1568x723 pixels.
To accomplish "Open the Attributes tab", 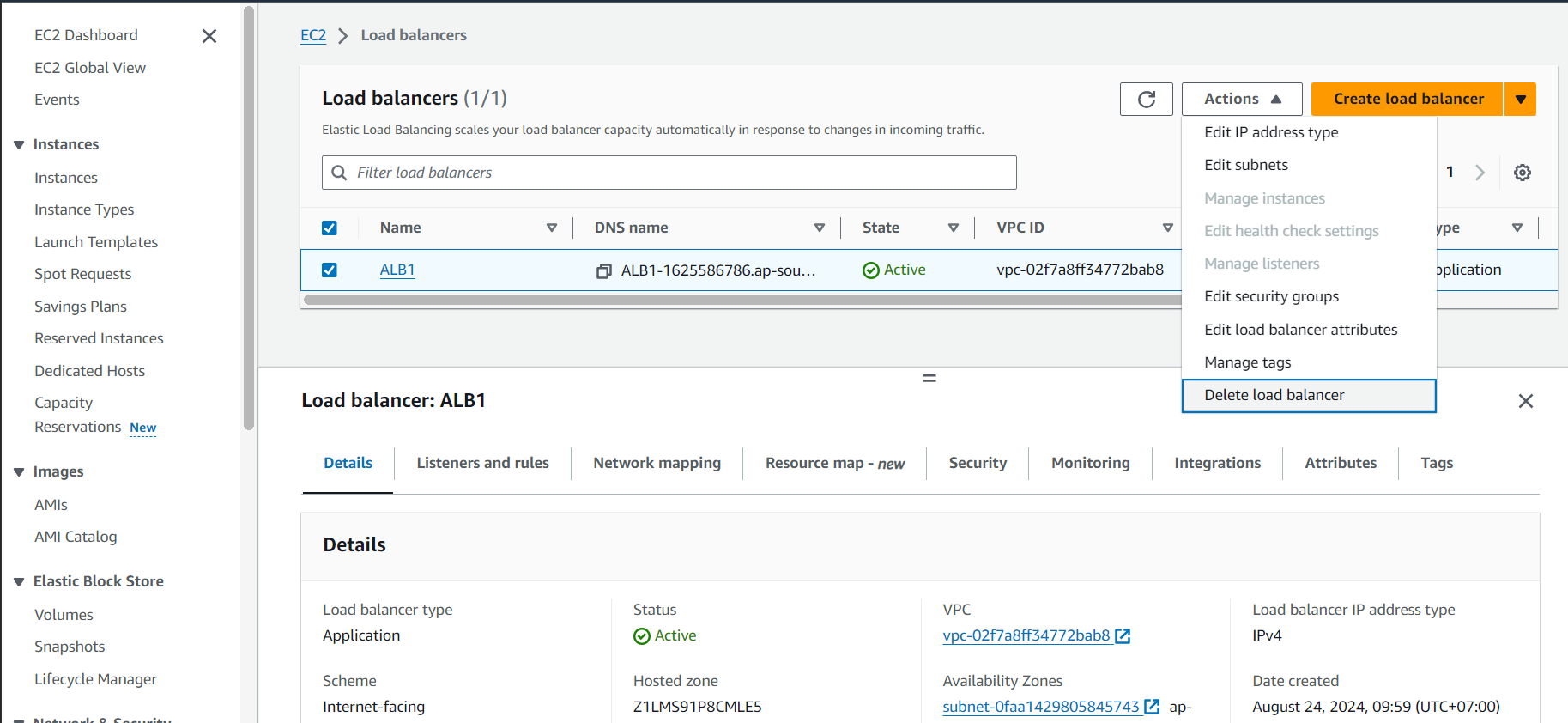I will 1341,463.
